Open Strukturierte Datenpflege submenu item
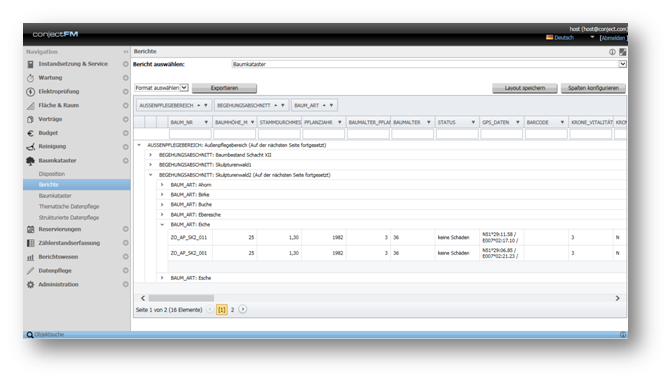Viewport: 671px width, 382px height. pyautogui.click(x=69, y=218)
